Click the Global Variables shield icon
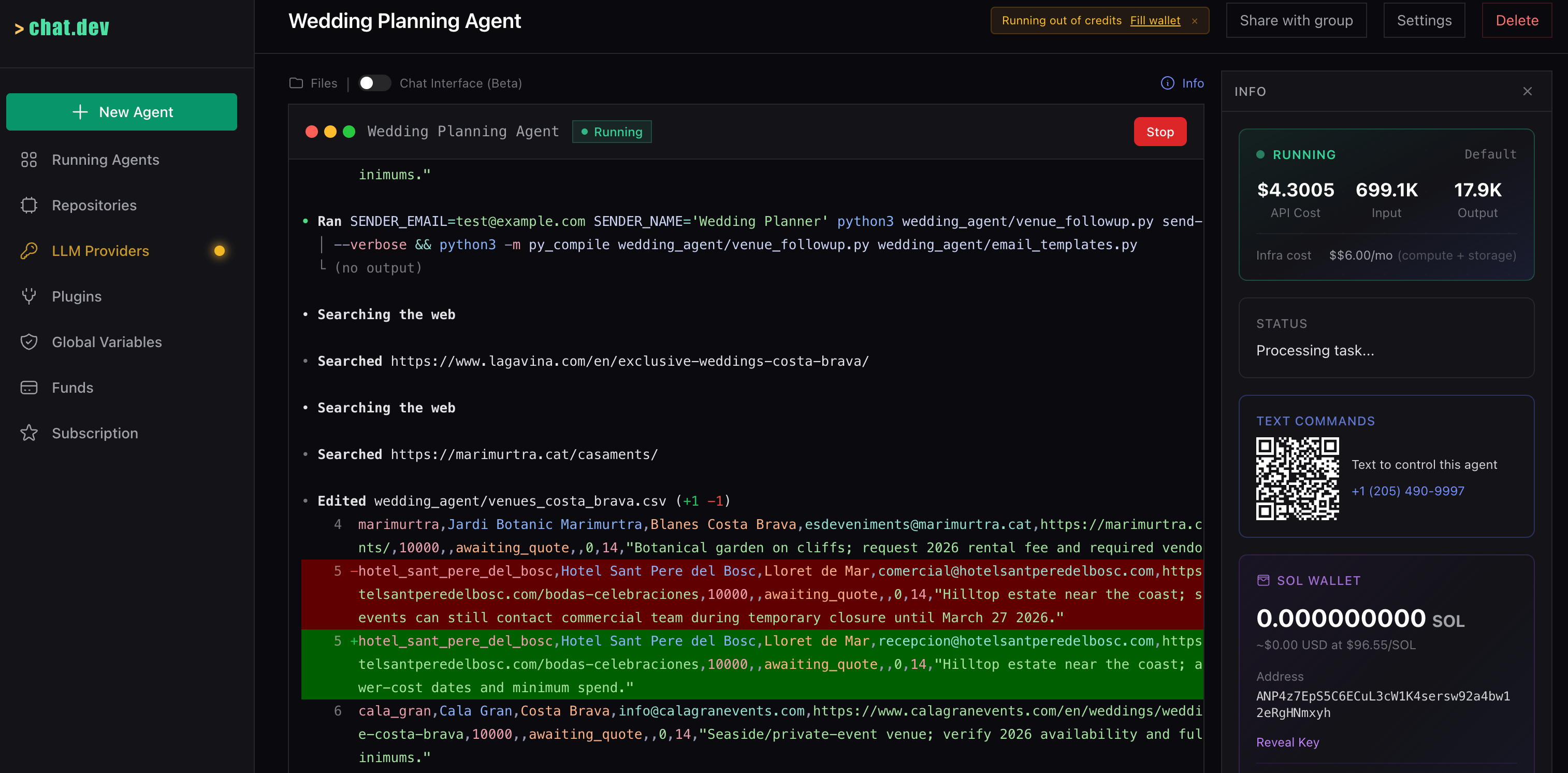 click(x=28, y=342)
